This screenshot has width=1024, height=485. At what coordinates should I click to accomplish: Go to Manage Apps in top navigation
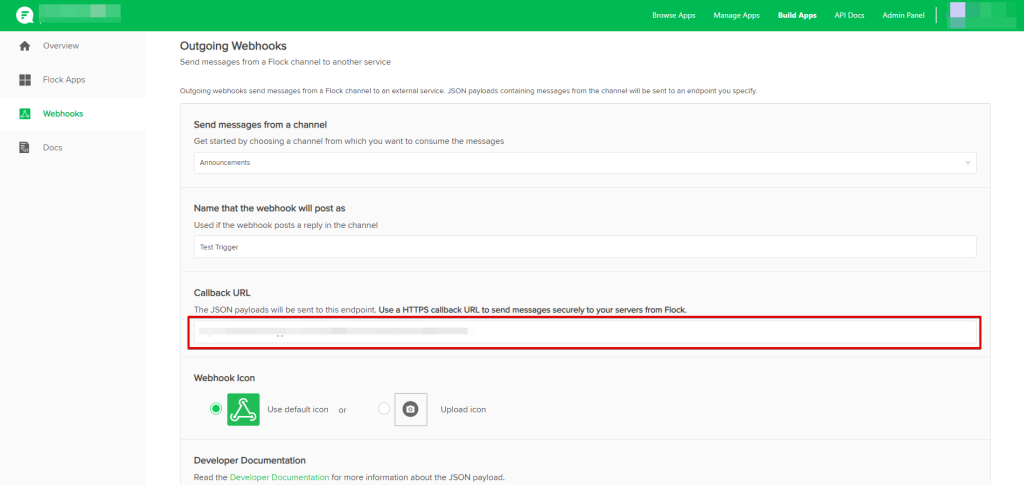pyautogui.click(x=737, y=16)
